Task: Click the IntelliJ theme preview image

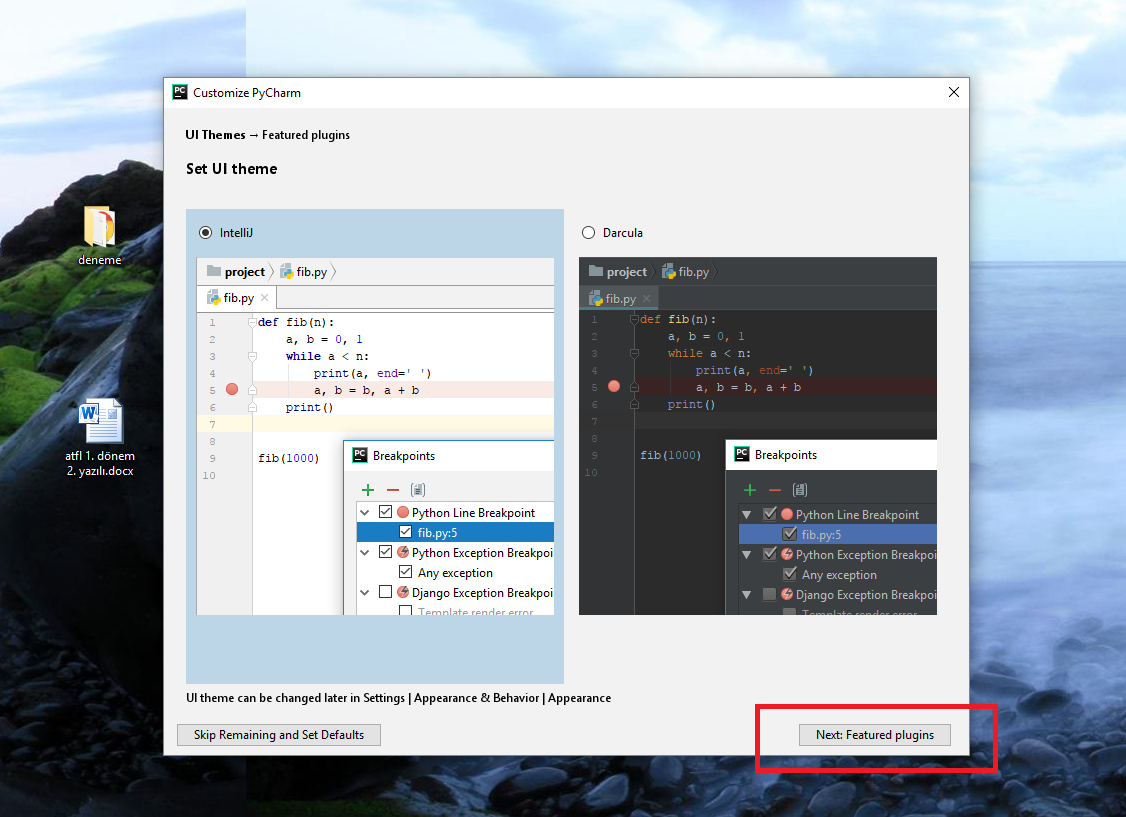Action: click(375, 436)
